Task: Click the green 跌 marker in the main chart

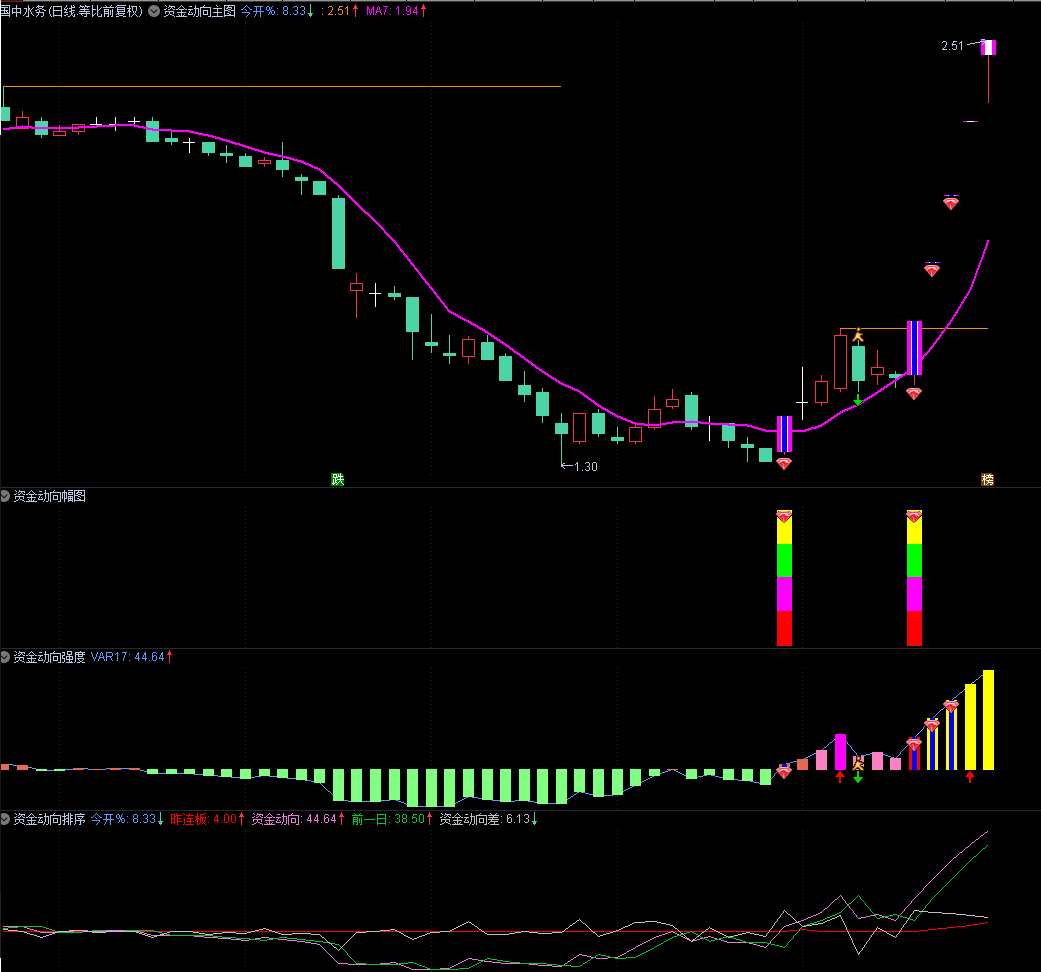Action: point(338,480)
